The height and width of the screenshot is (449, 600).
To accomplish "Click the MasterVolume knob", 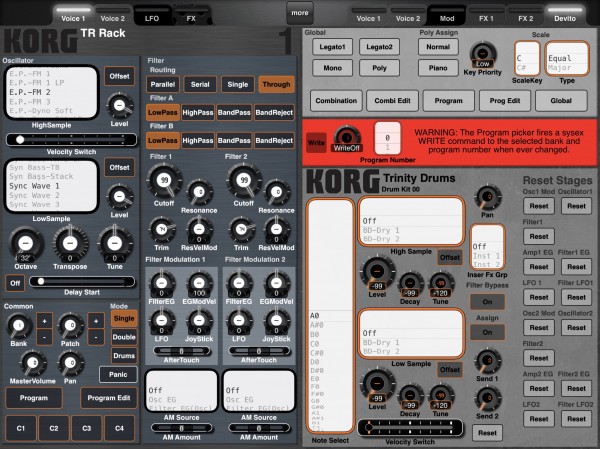I will (x=33, y=363).
